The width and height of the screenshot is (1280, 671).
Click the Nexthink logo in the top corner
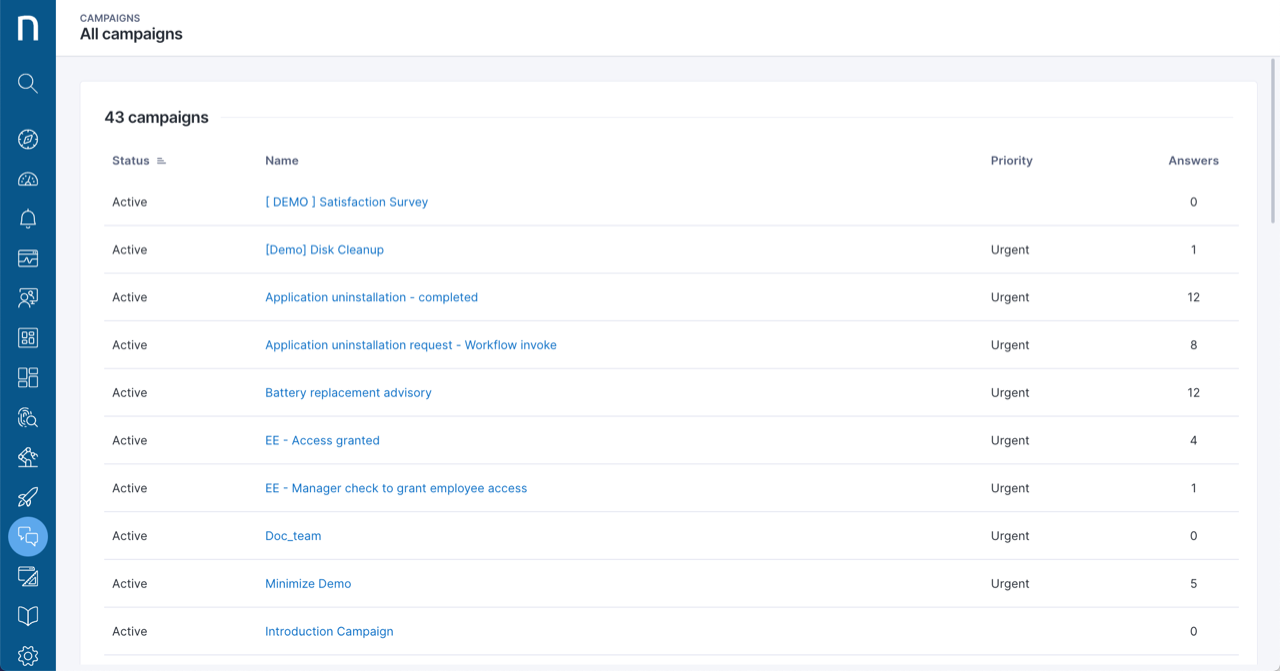27,27
